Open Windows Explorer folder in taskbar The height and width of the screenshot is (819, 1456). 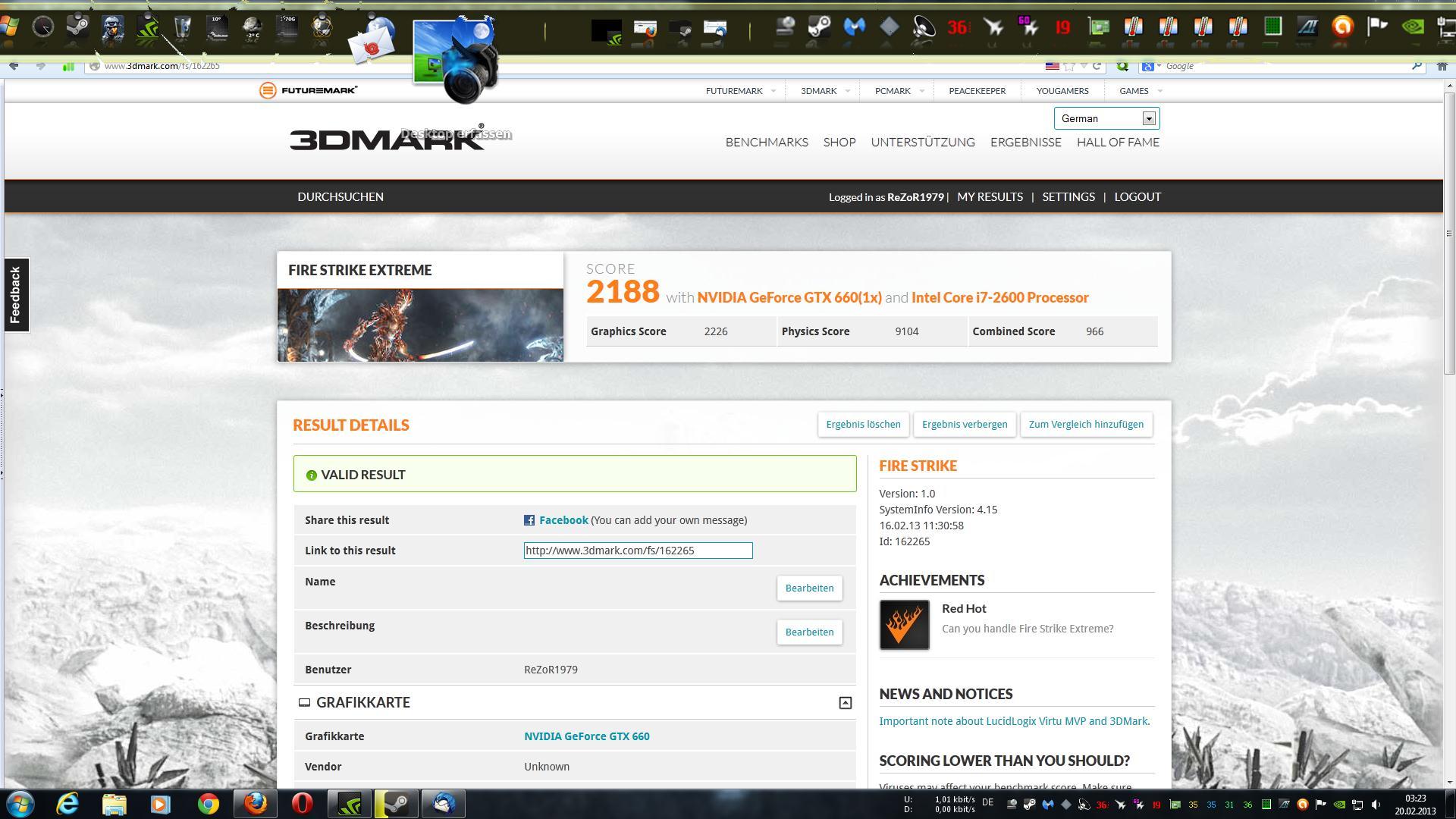click(x=114, y=804)
